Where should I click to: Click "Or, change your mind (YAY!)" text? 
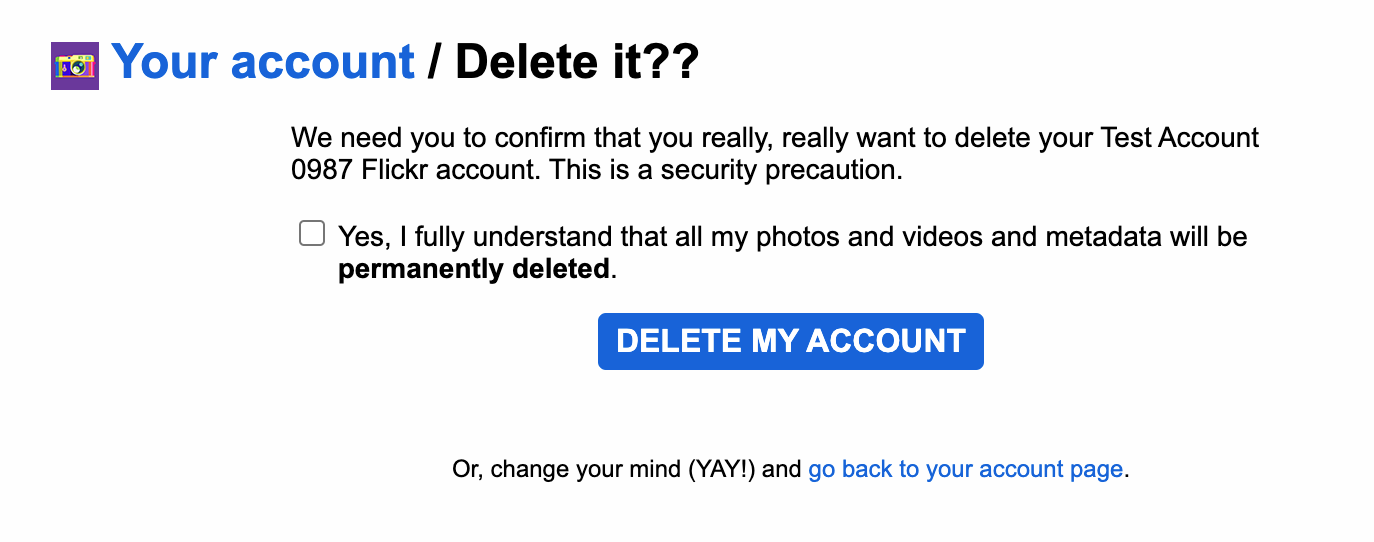[627, 469]
